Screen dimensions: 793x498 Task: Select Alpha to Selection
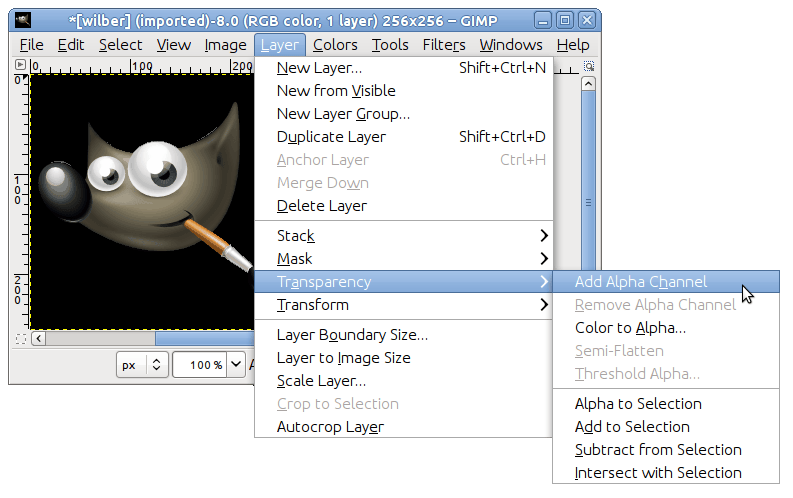666,403
